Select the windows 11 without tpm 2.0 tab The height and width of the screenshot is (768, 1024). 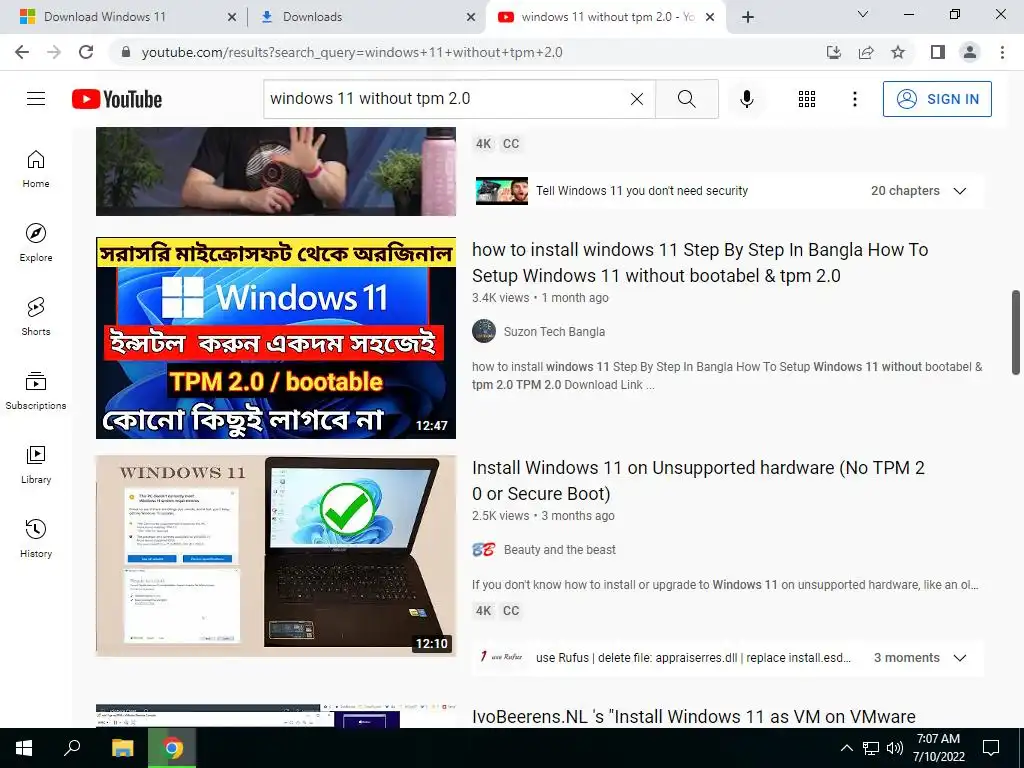(x=605, y=17)
